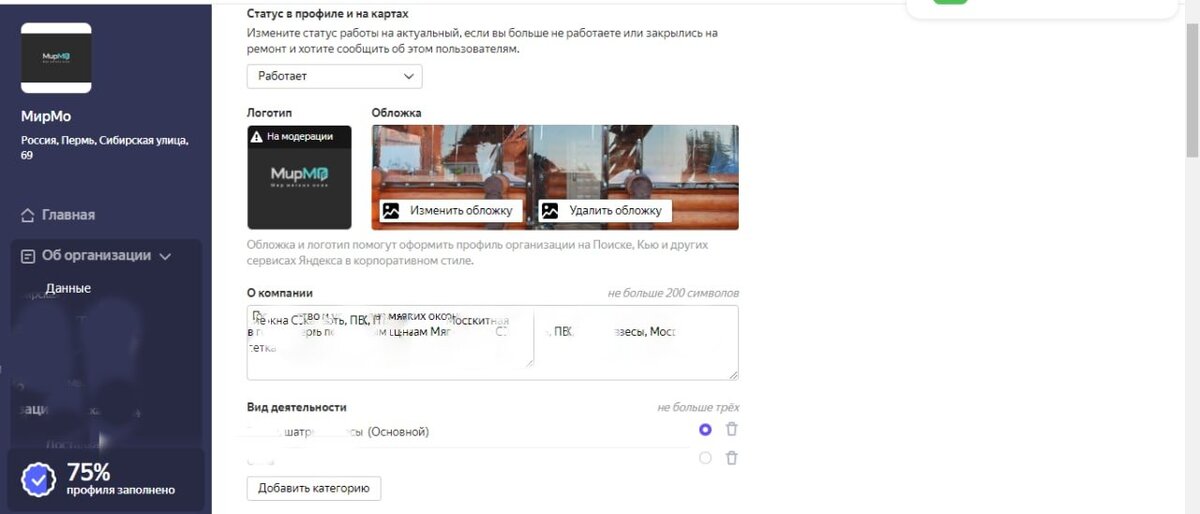The width and height of the screenshot is (1200, 514).
Task: Click the image icon on Удалить обложку
Action: [550, 211]
